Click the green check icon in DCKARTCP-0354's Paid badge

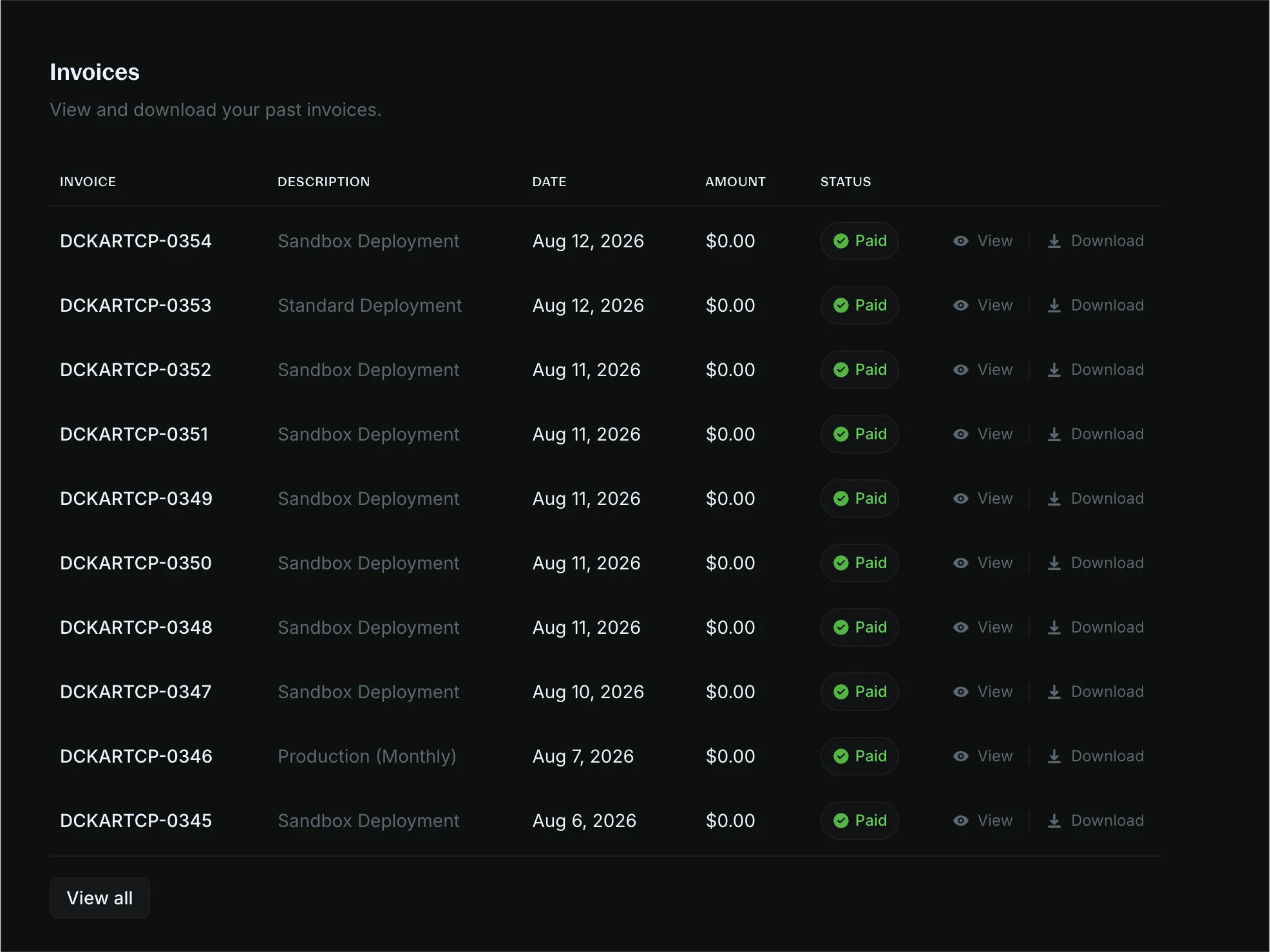point(841,241)
